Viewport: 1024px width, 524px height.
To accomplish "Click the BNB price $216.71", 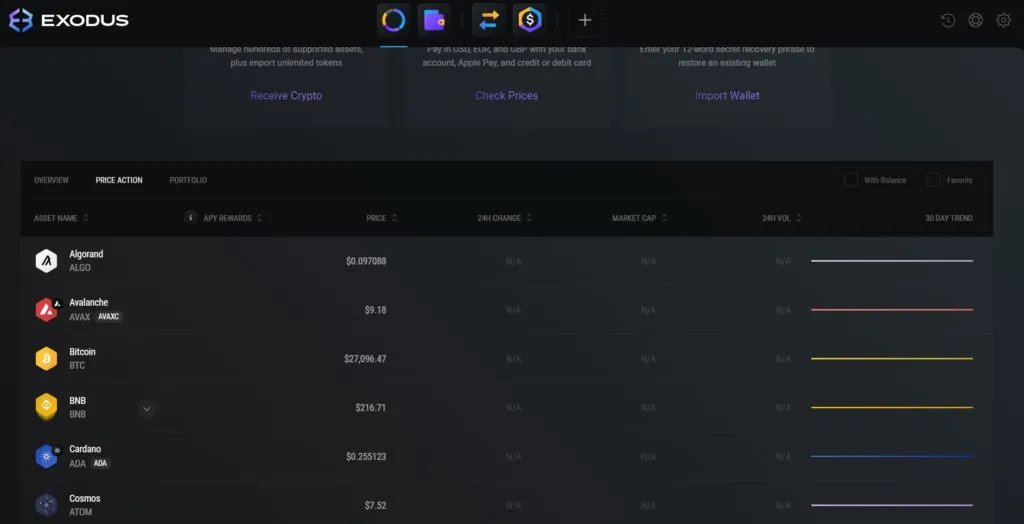I will click(x=370, y=408).
